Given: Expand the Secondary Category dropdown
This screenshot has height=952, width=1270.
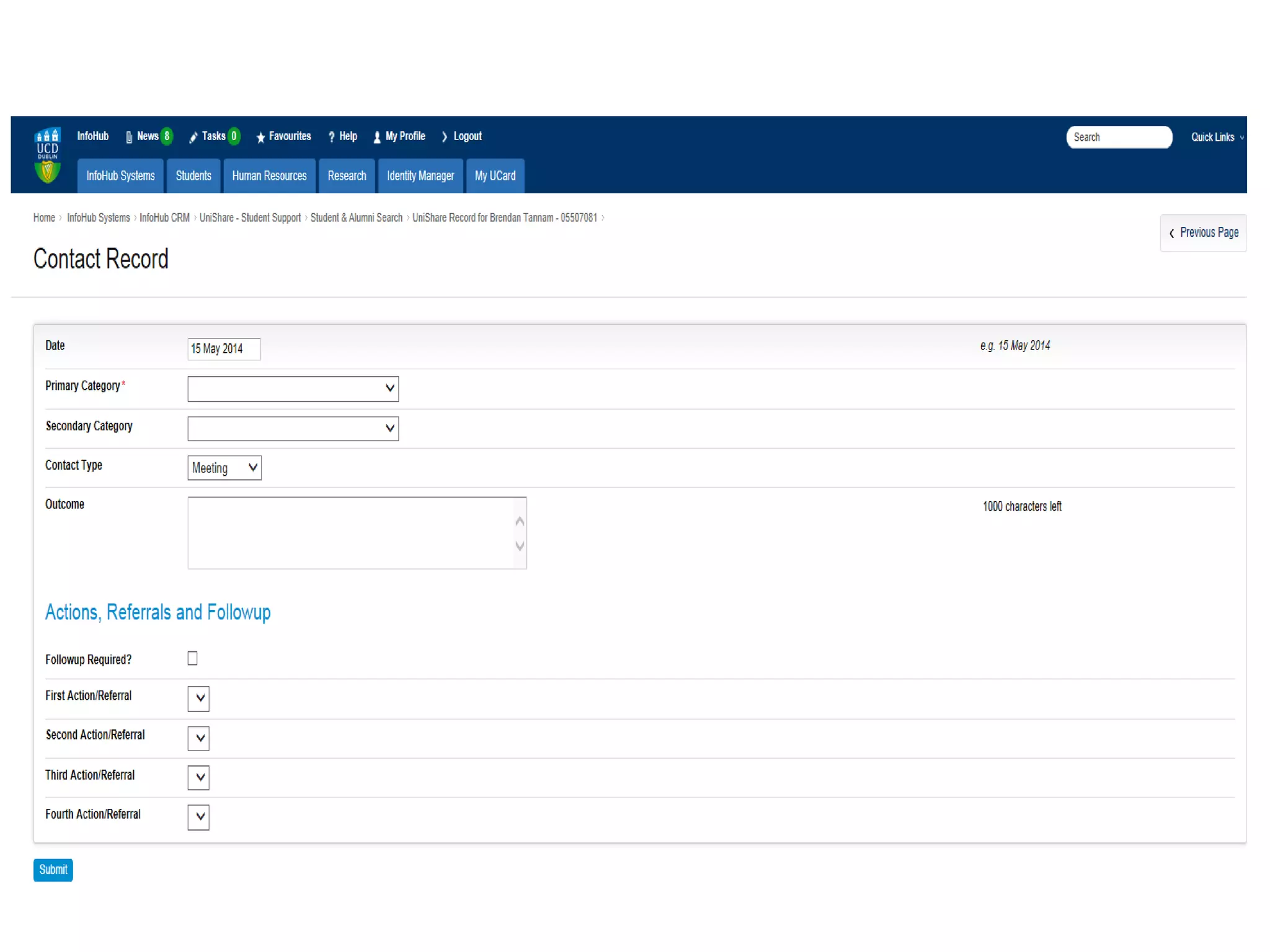Looking at the screenshot, I should coord(293,428).
